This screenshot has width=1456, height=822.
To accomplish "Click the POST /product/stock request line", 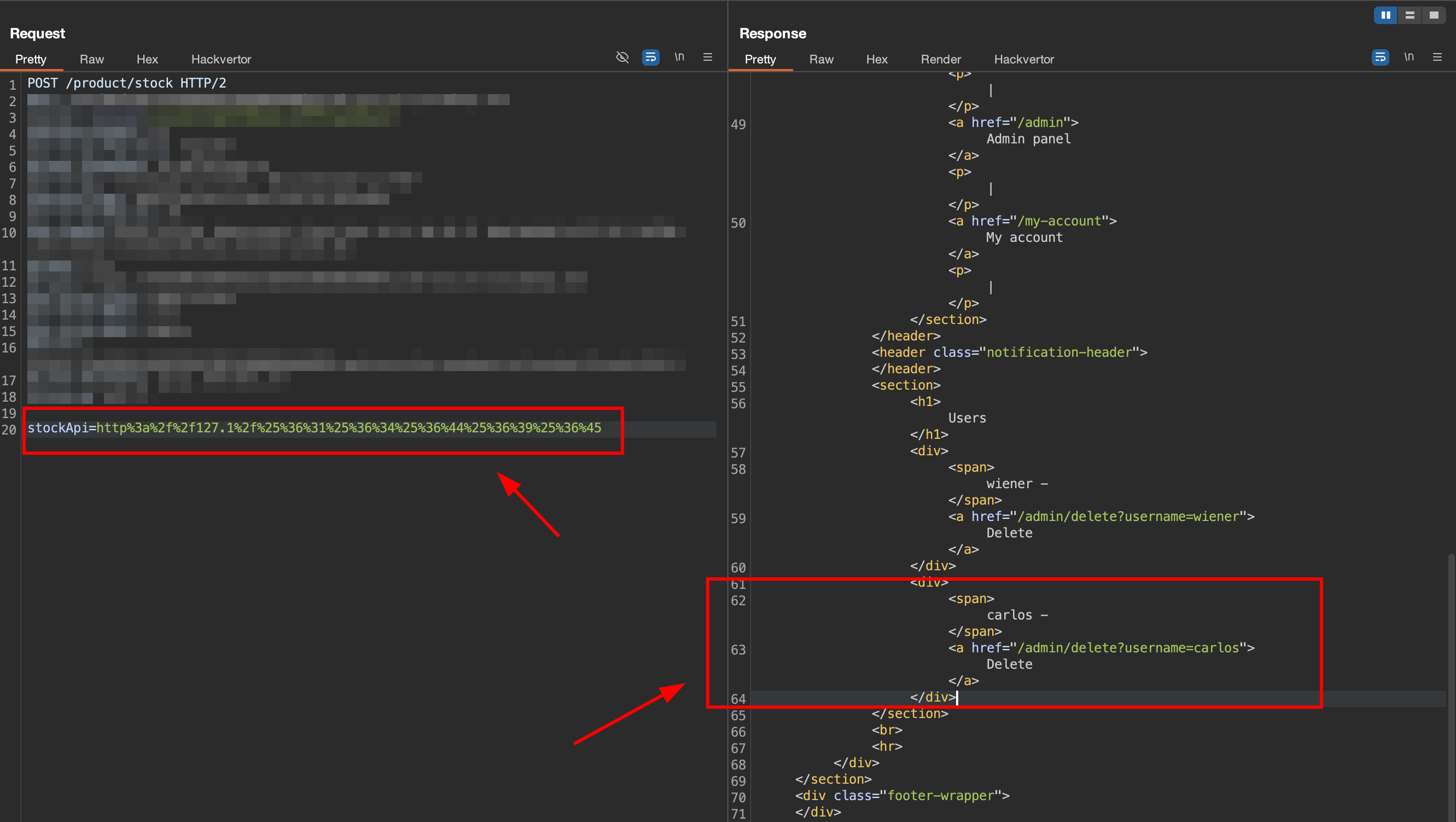I will pyautogui.click(x=127, y=83).
